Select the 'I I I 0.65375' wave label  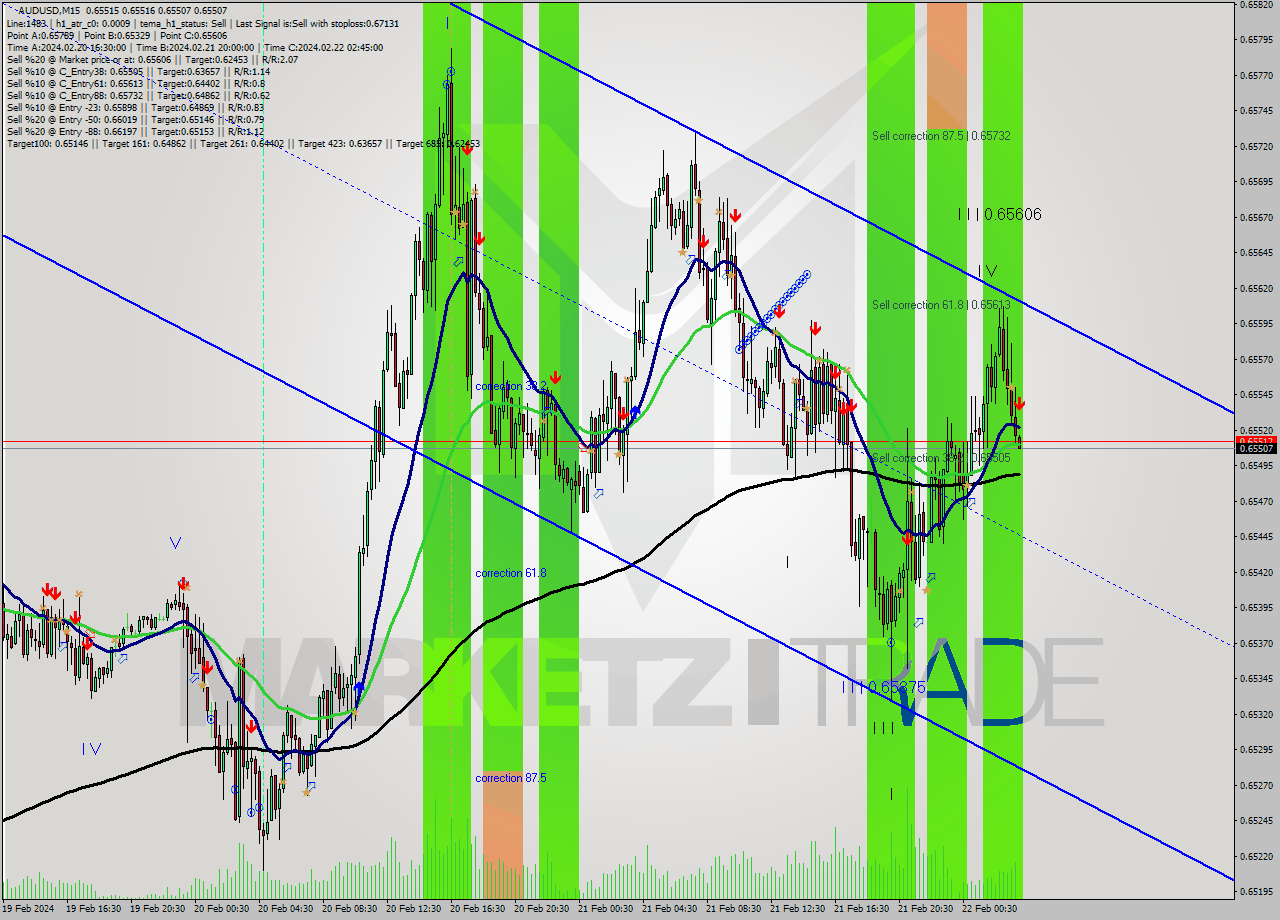coord(883,687)
